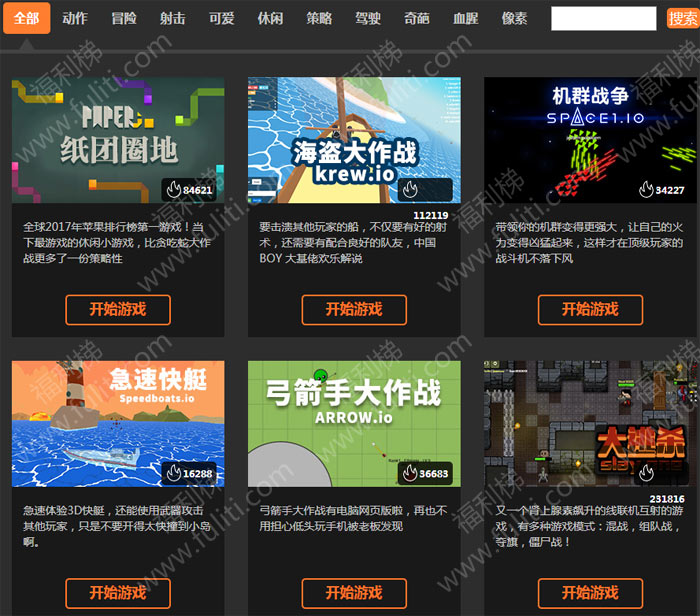Click the flame popularity icon on 纸团圈地 card
This screenshot has height=616, width=700.
[x=174, y=190]
